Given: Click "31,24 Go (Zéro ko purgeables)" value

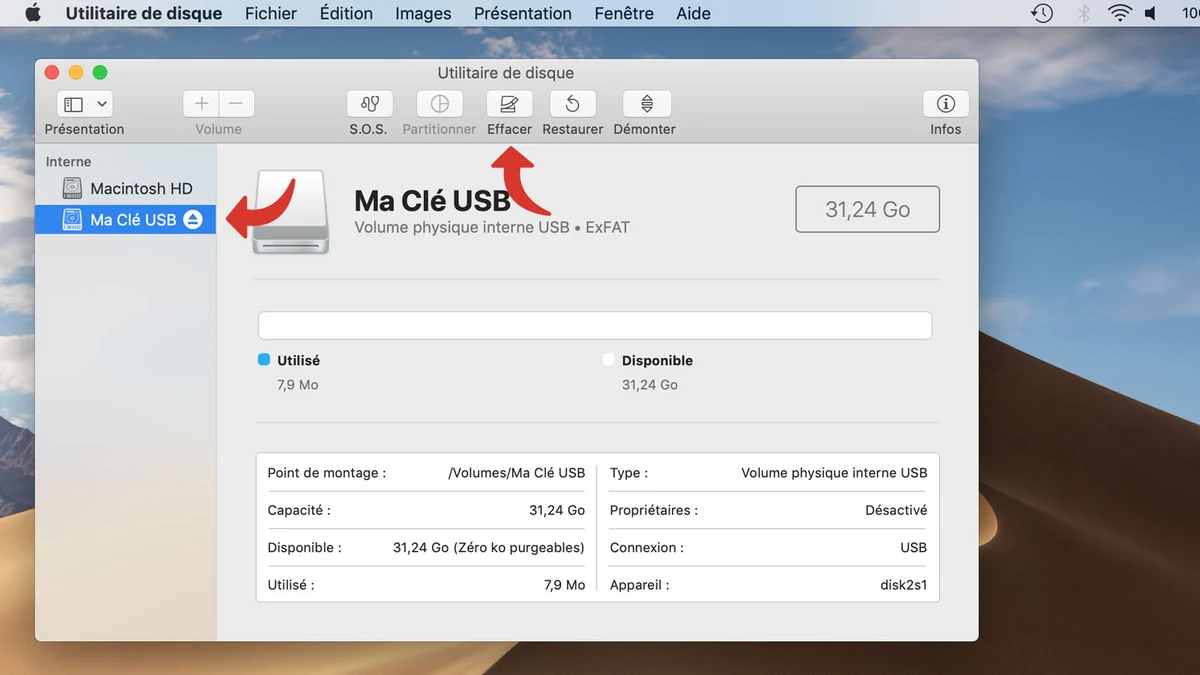Looking at the screenshot, I should tap(489, 548).
